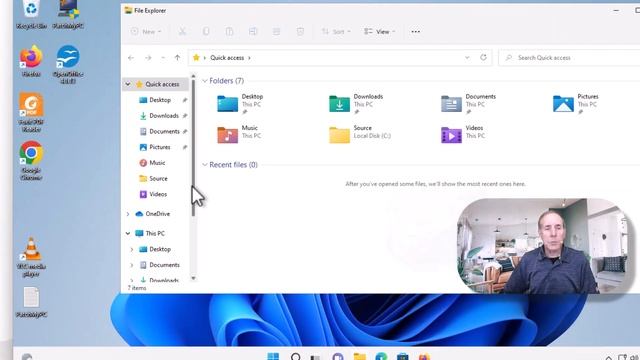The image size is (640, 360).
Task: Open the Sort dropdown
Action: click(x=336, y=31)
